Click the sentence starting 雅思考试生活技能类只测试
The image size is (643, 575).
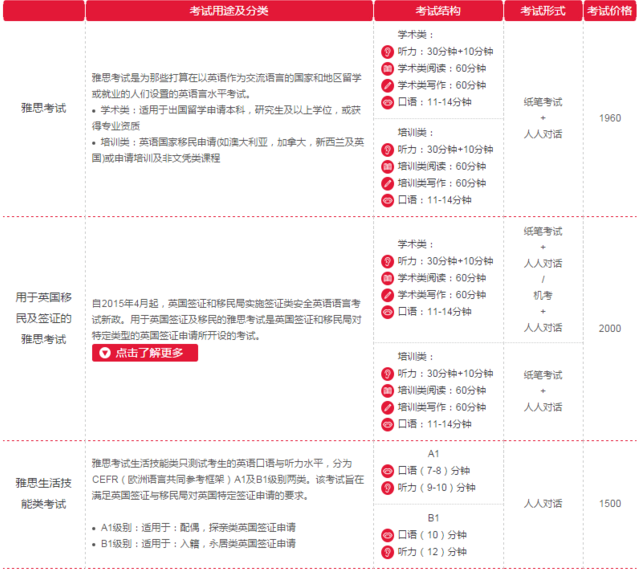click(x=228, y=479)
